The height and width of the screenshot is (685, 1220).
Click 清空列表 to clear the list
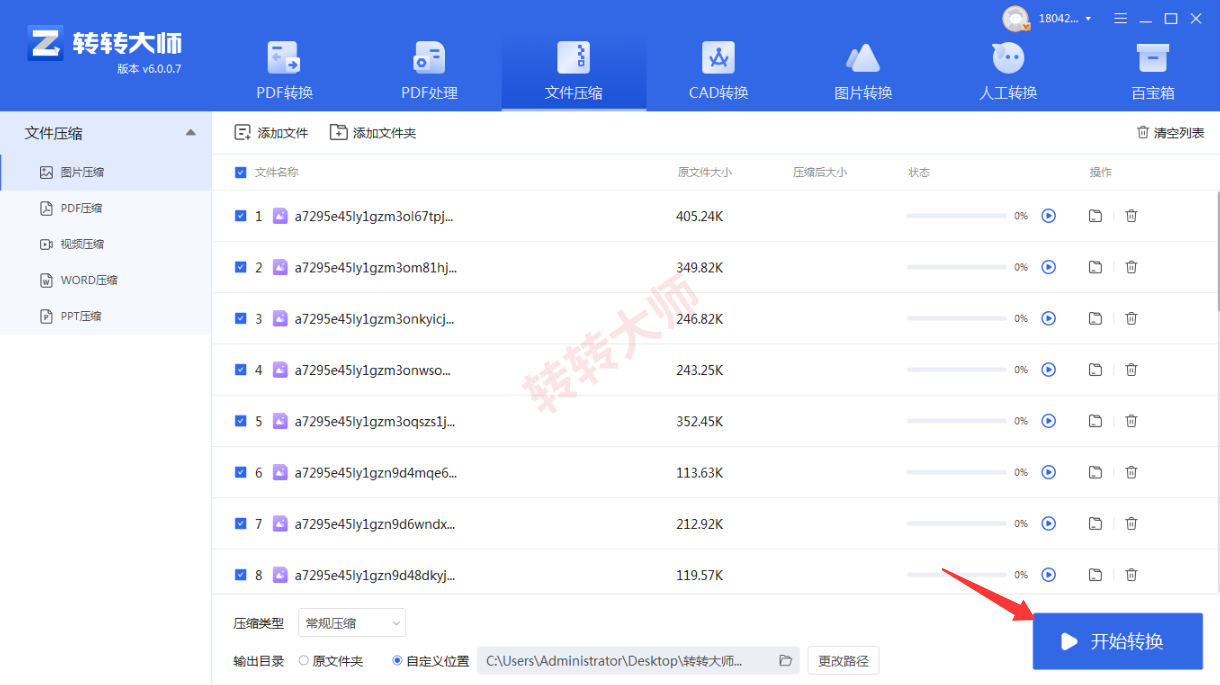(x=1170, y=133)
